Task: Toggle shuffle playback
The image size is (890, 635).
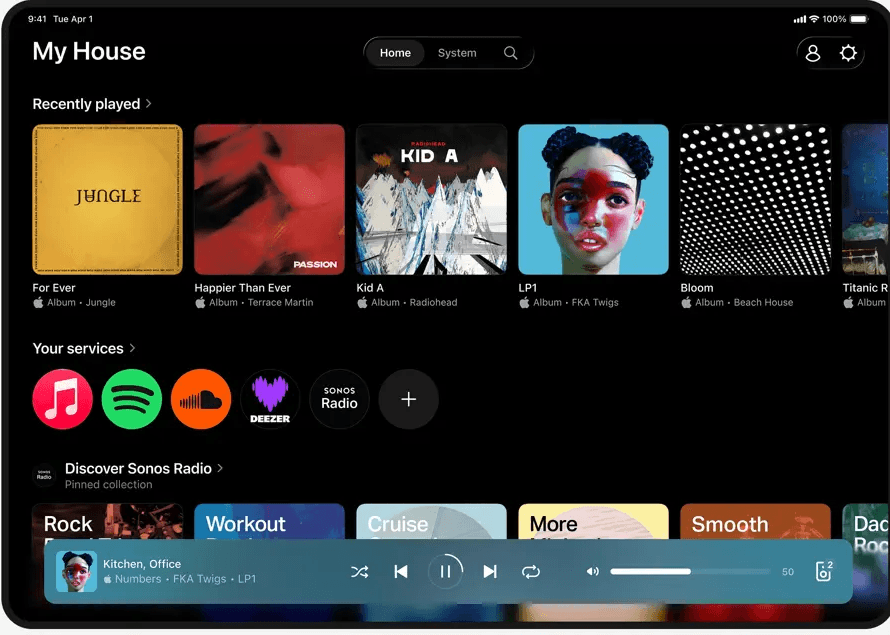Action: click(x=359, y=571)
